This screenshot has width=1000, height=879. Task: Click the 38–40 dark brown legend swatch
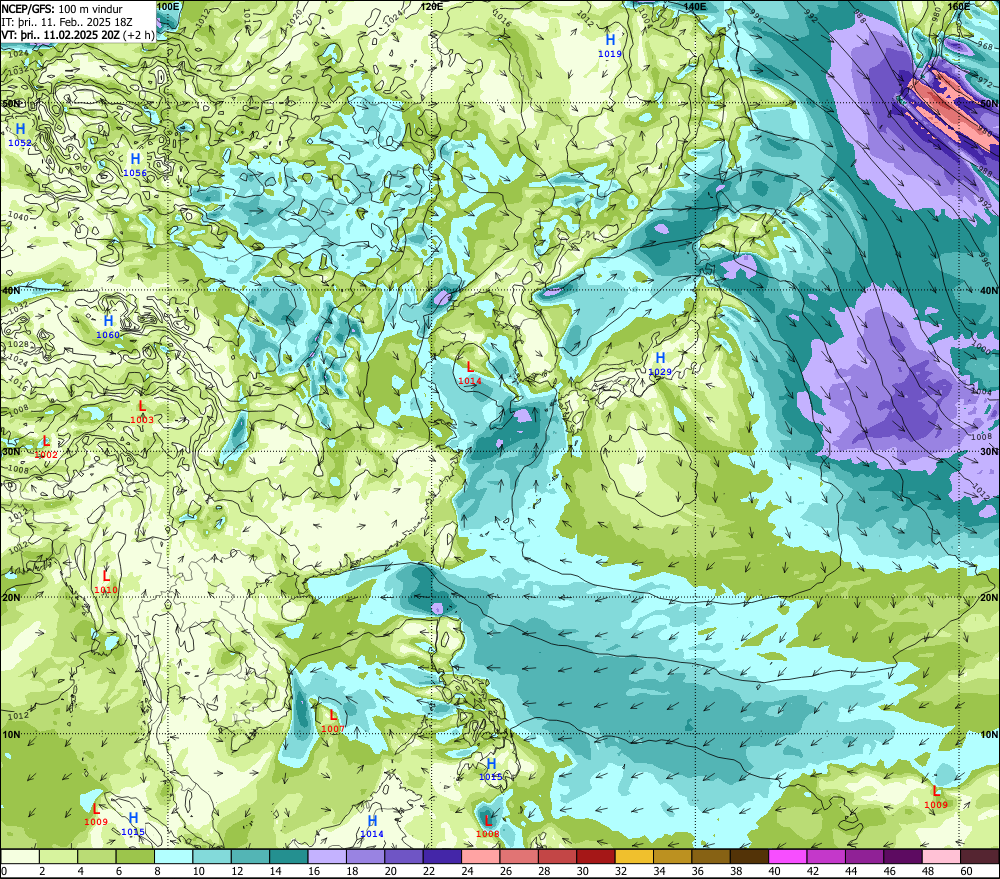(x=749, y=856)
